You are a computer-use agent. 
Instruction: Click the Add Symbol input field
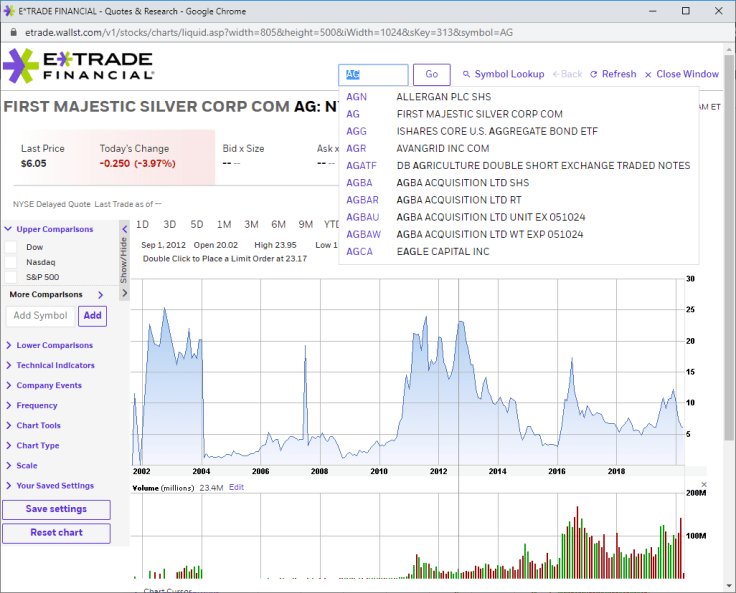tap(41, 316)
